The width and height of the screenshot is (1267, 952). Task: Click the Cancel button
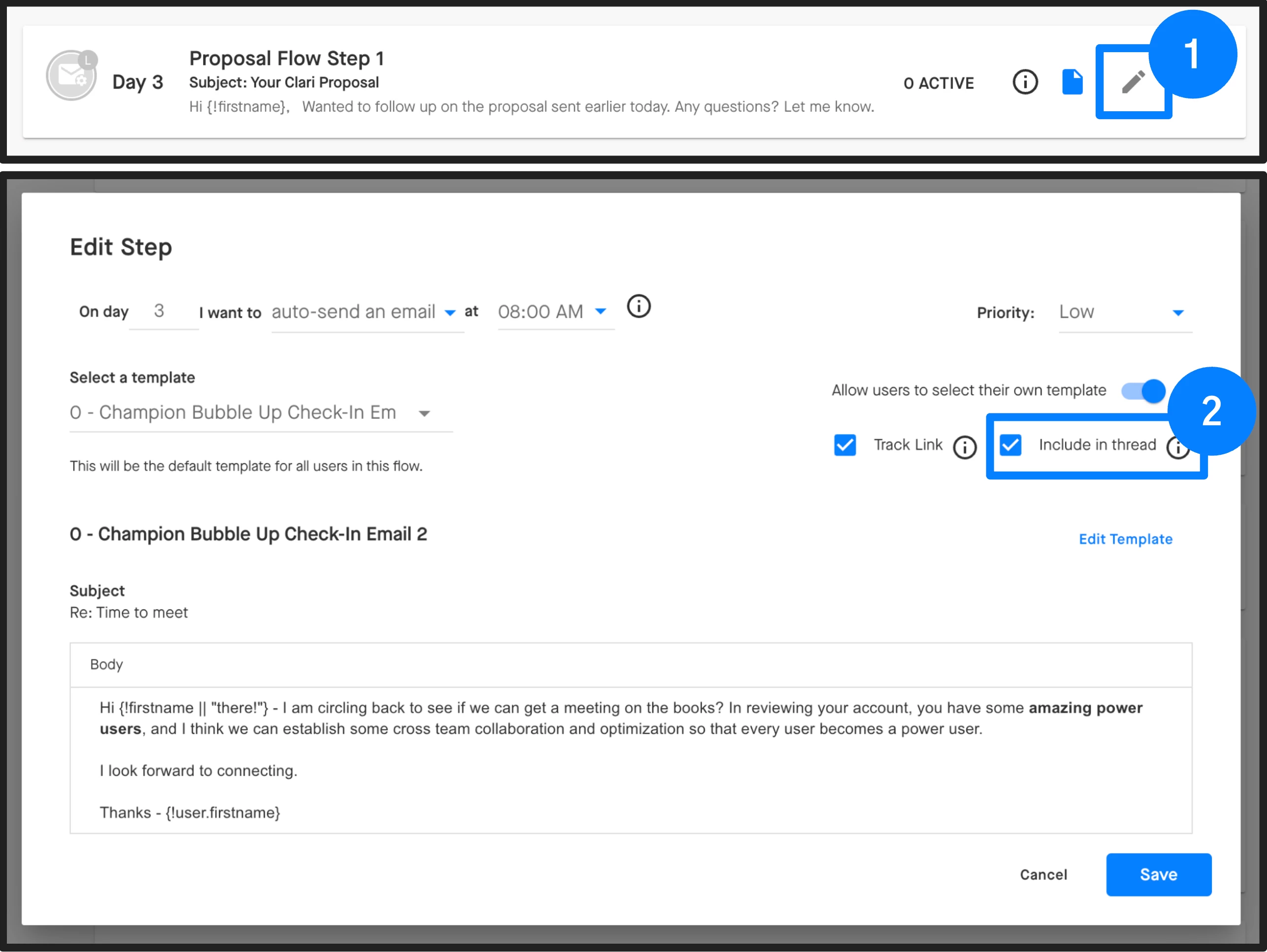tap(1043, 875)
